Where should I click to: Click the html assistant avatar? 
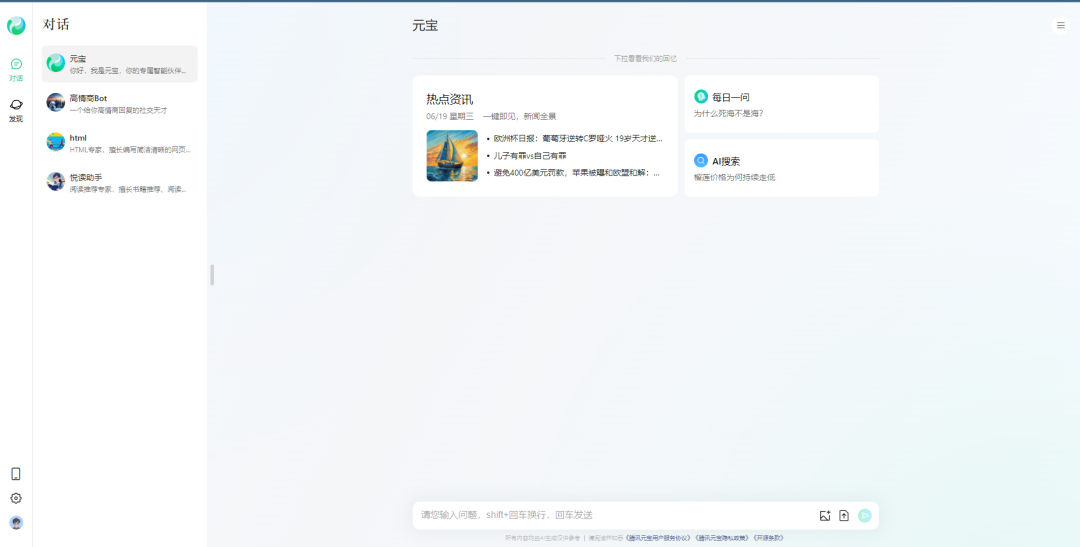click(56, 142)
